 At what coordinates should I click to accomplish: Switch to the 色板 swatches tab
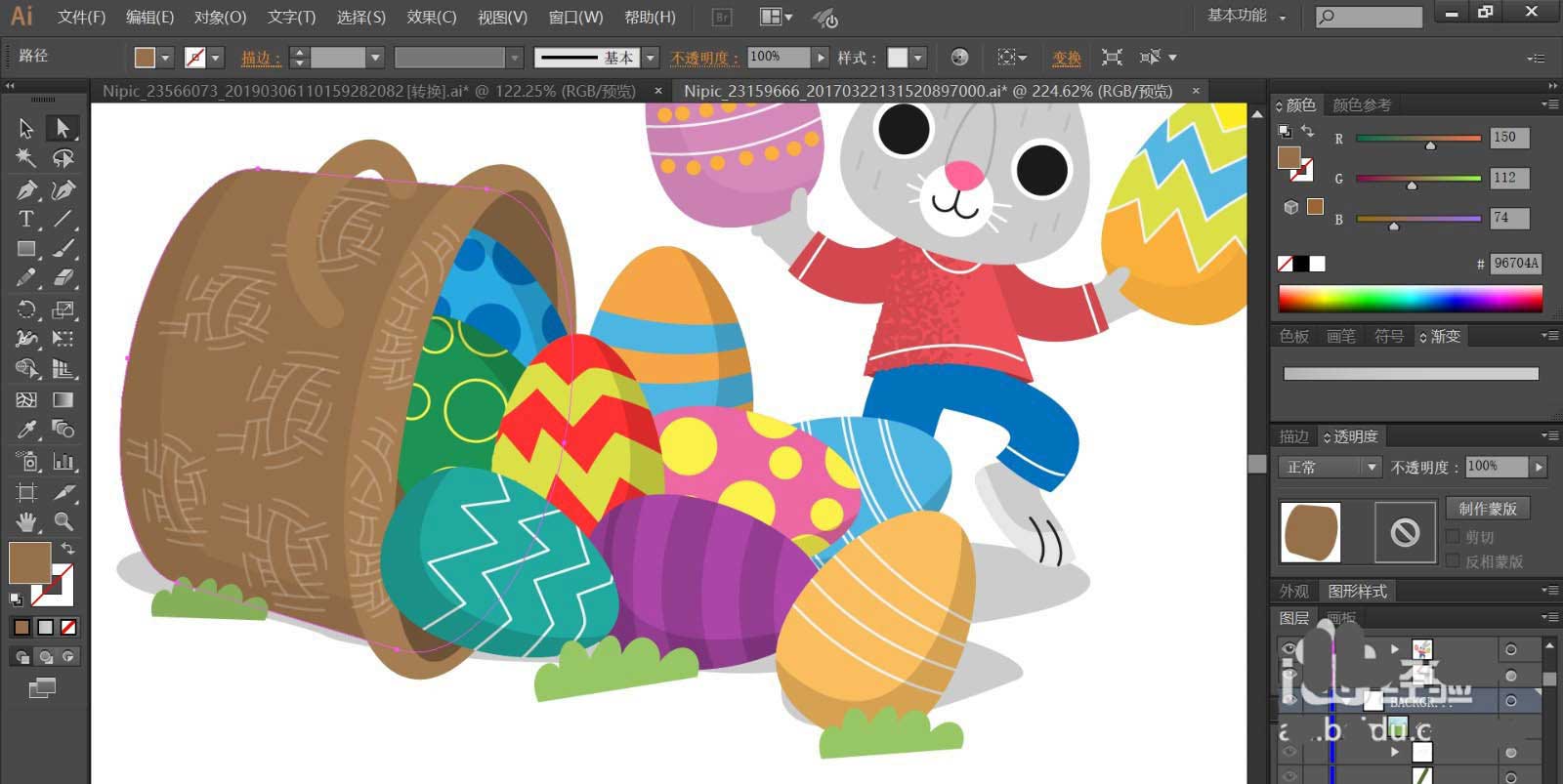pos(1294,336)
